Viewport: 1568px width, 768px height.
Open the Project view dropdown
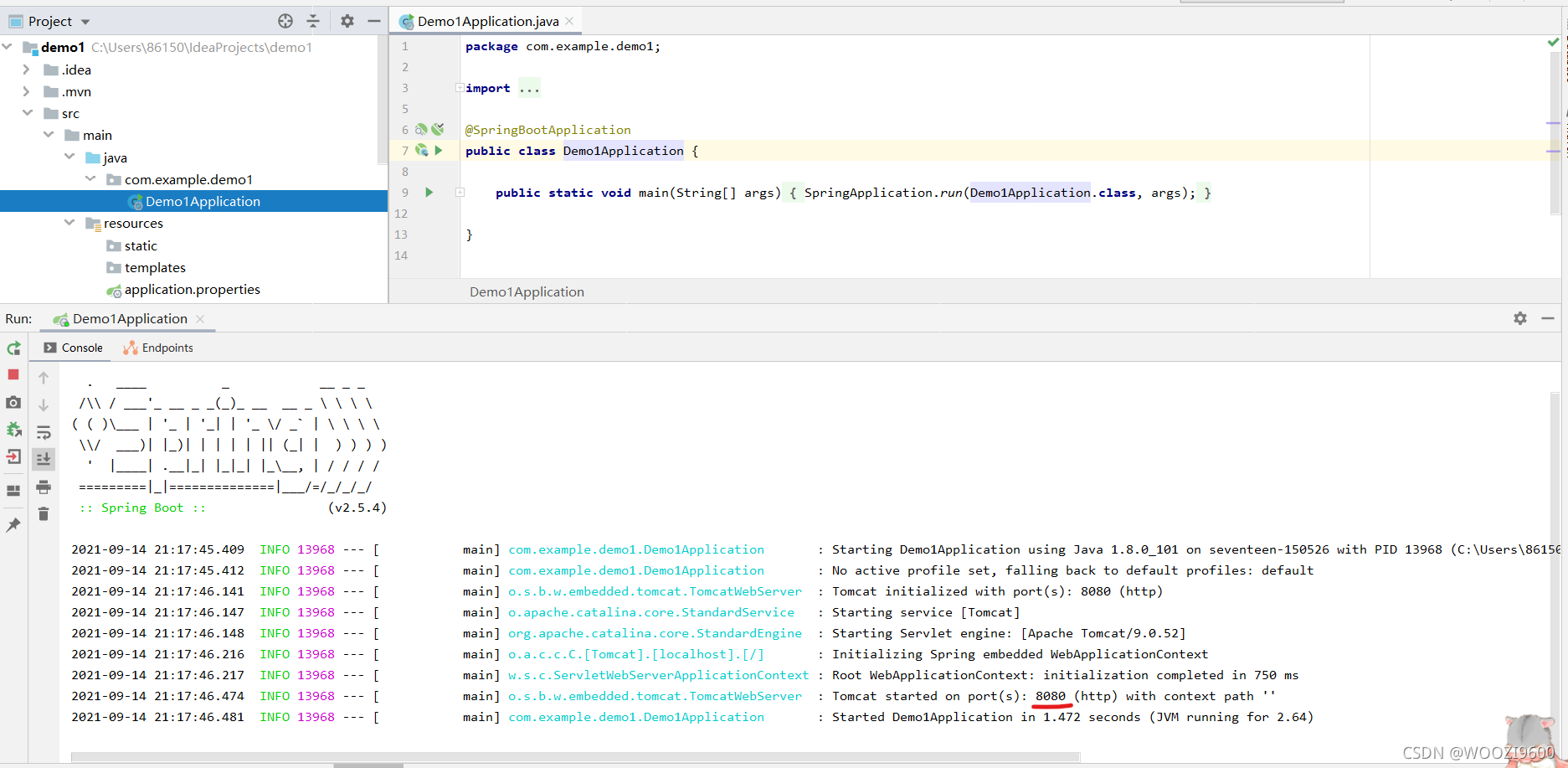pos(85,22)
